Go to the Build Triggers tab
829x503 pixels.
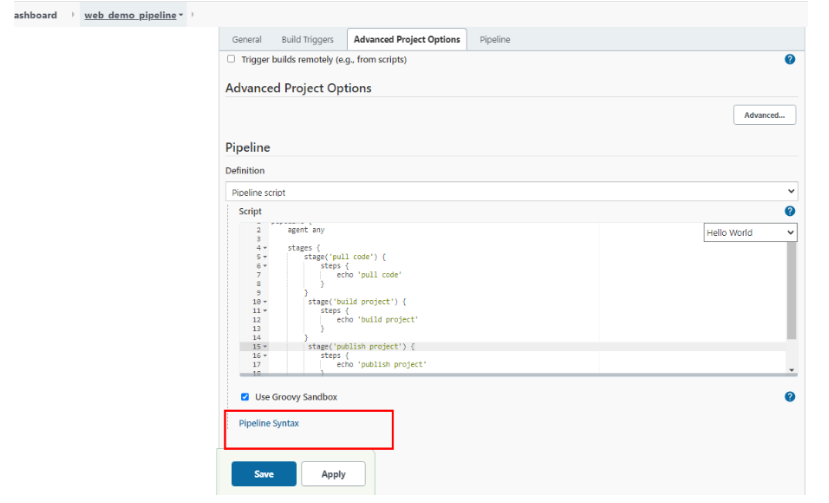[x=305, y=40]
